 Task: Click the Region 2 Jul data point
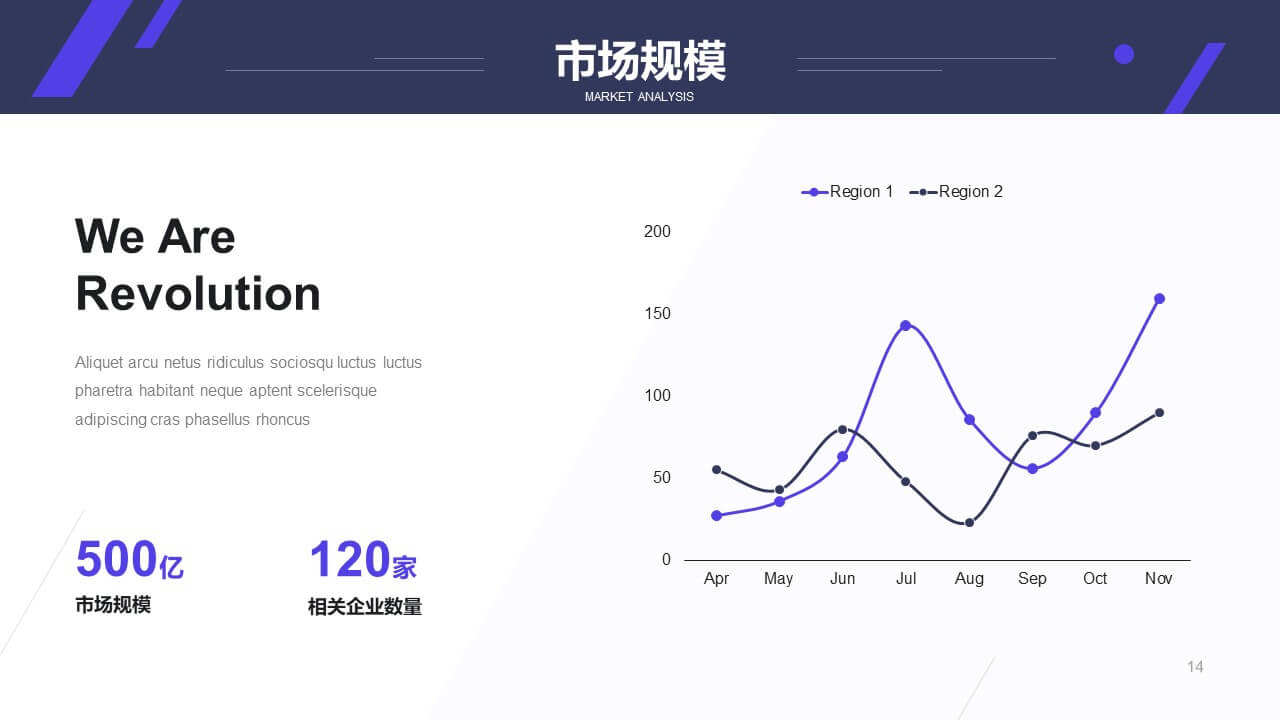coord(906,482)
